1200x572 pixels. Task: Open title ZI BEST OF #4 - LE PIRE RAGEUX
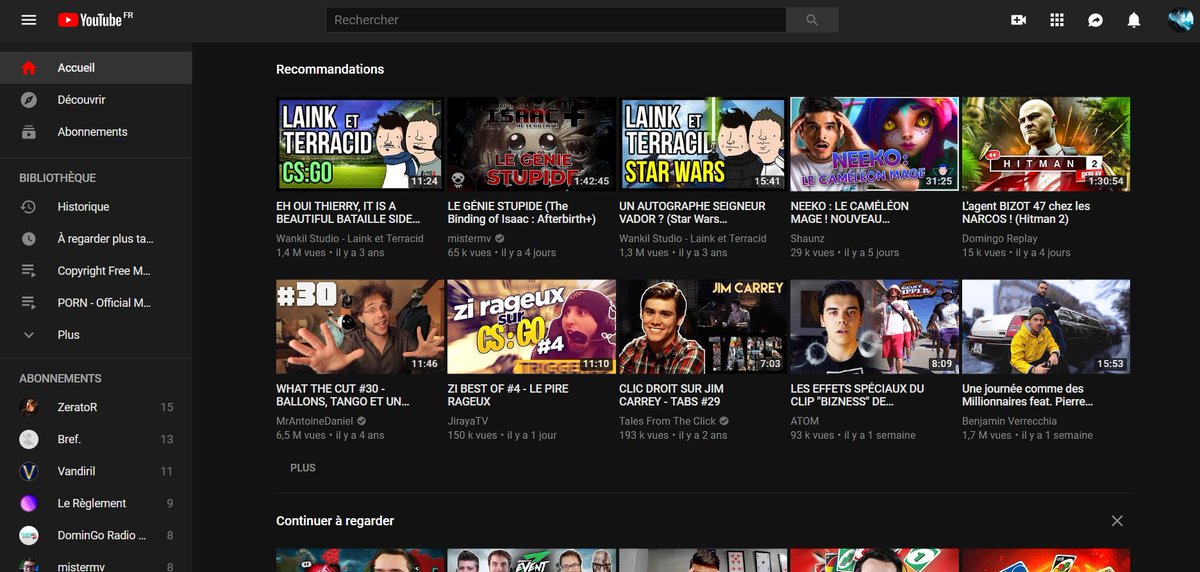(x=508, y=395)
